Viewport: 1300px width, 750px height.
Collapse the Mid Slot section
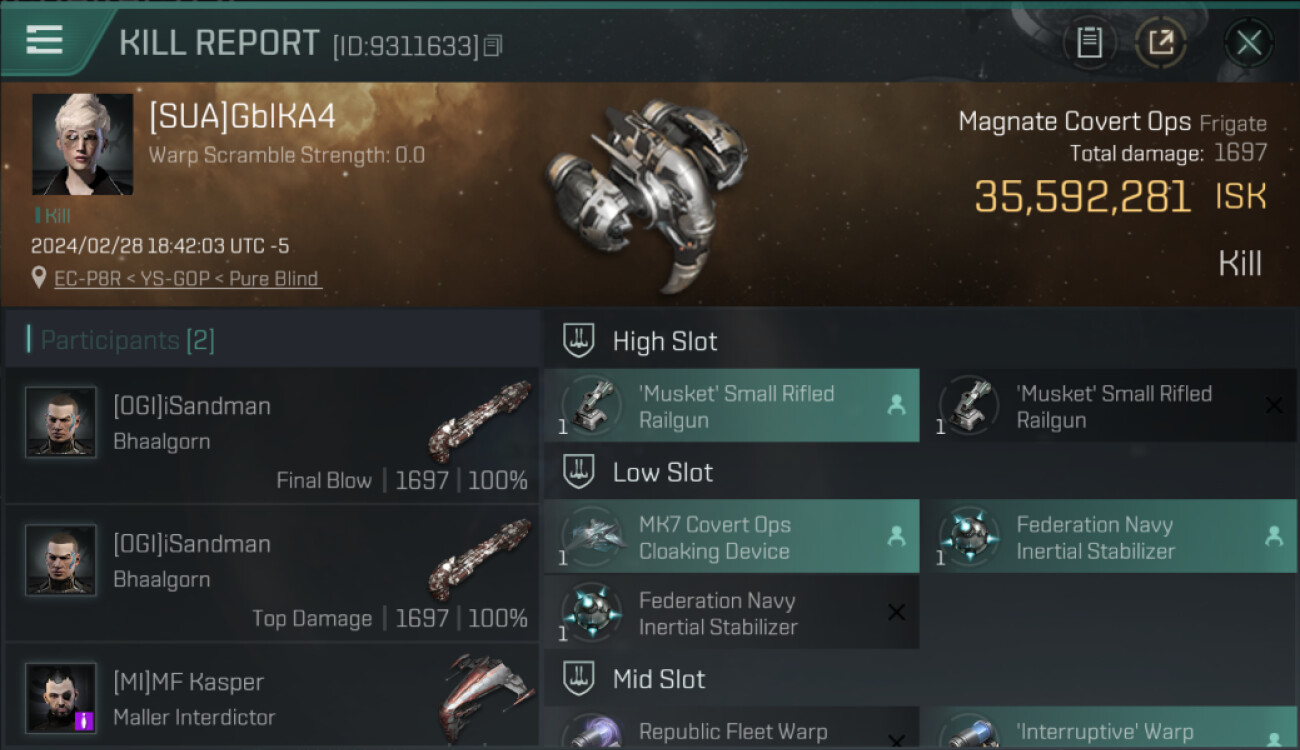click(x=580, y=679)
